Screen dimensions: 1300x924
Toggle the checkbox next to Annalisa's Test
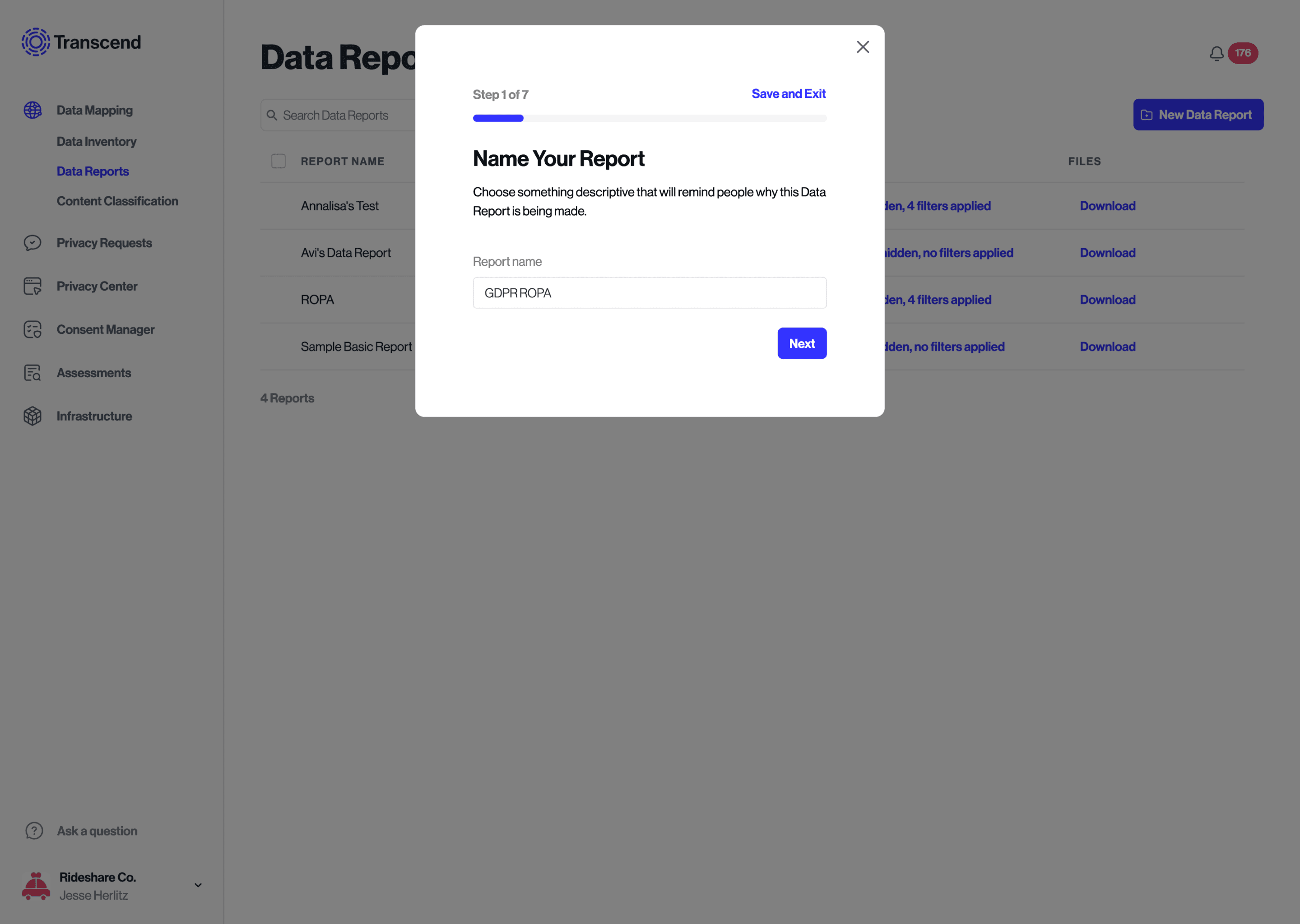pyautogui.click(x=278, y=205)
